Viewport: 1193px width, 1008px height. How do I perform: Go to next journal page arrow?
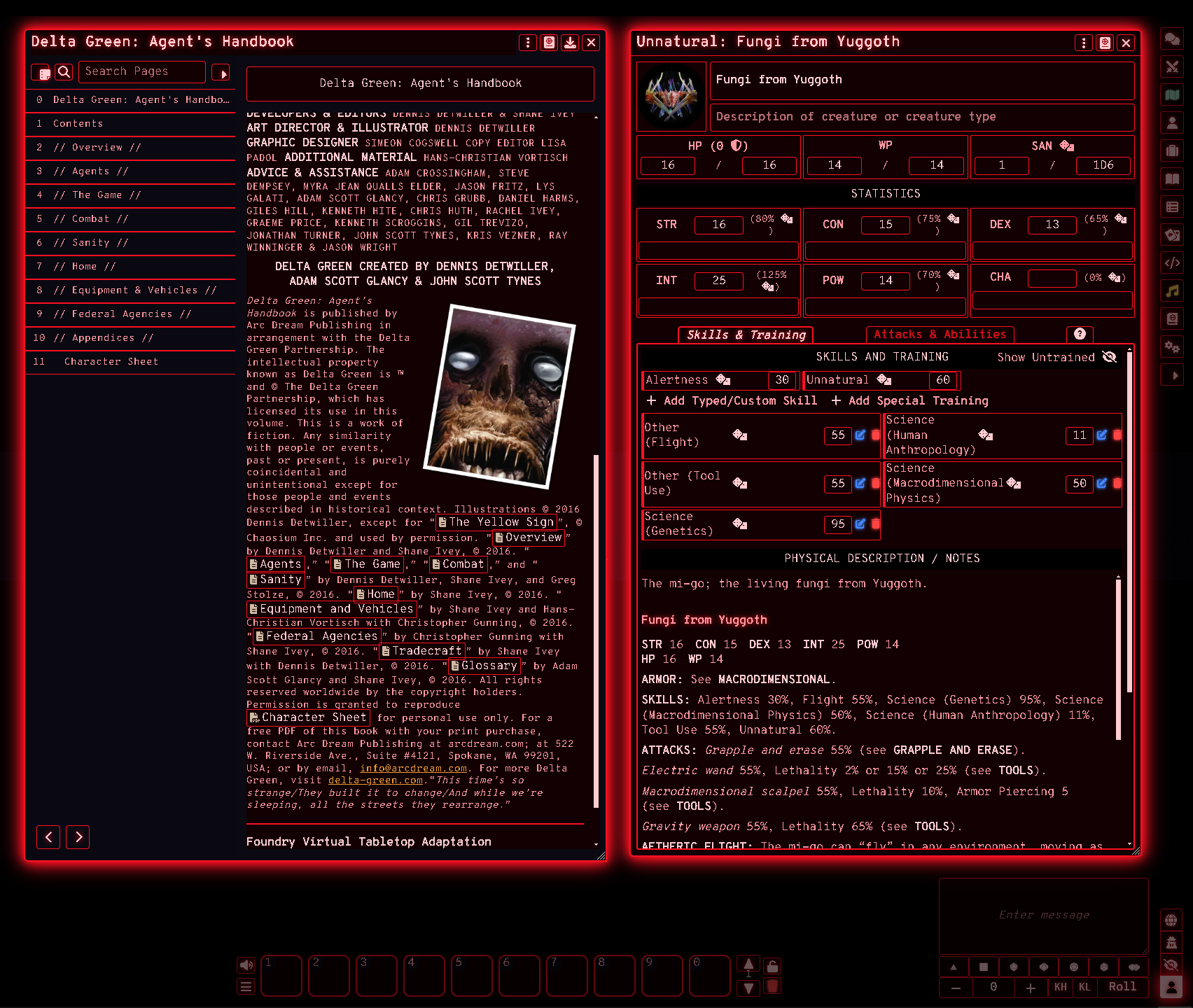tap(78, 836)
